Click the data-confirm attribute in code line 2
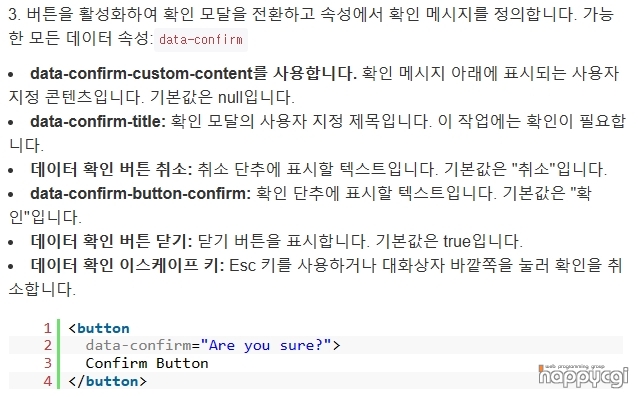The height and width of the screenshot is (397, 639). 138,346
